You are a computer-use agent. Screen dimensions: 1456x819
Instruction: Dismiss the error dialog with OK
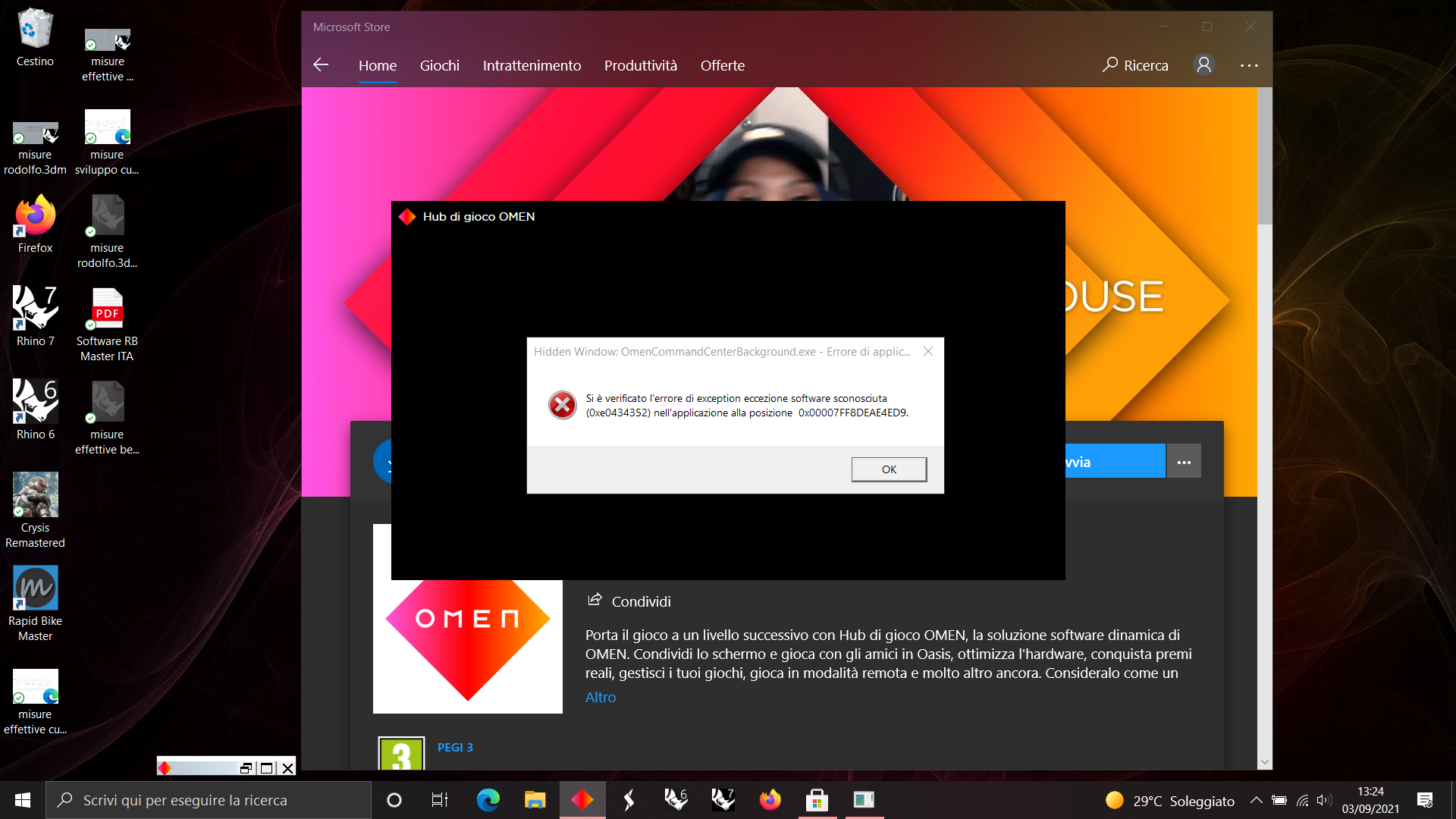coord(888,469)
